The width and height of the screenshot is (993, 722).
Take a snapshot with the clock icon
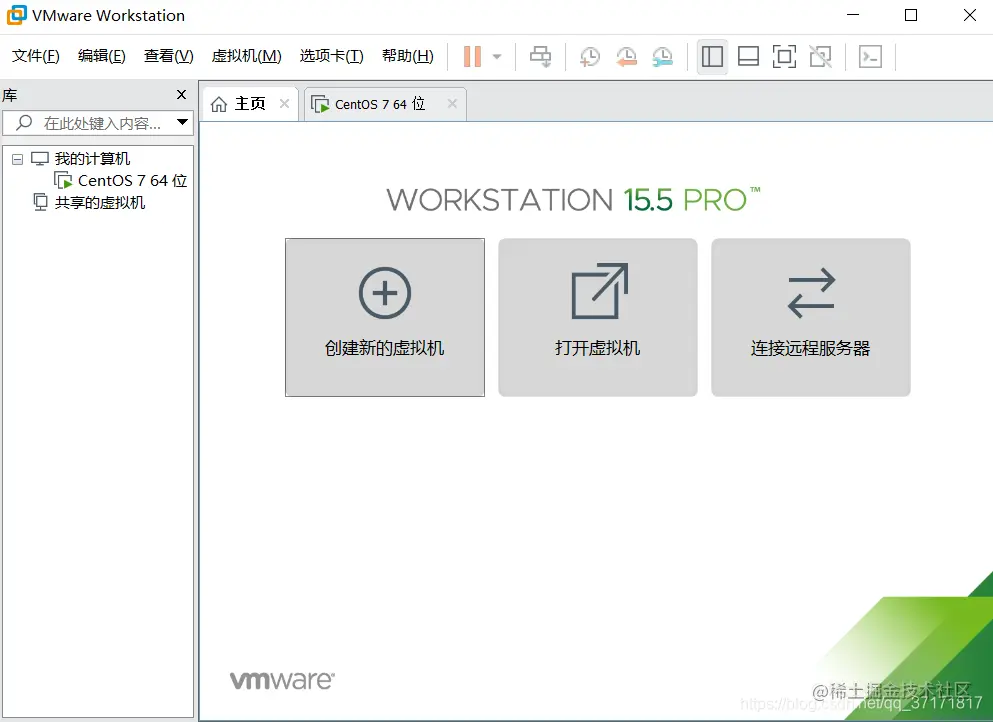590,56
